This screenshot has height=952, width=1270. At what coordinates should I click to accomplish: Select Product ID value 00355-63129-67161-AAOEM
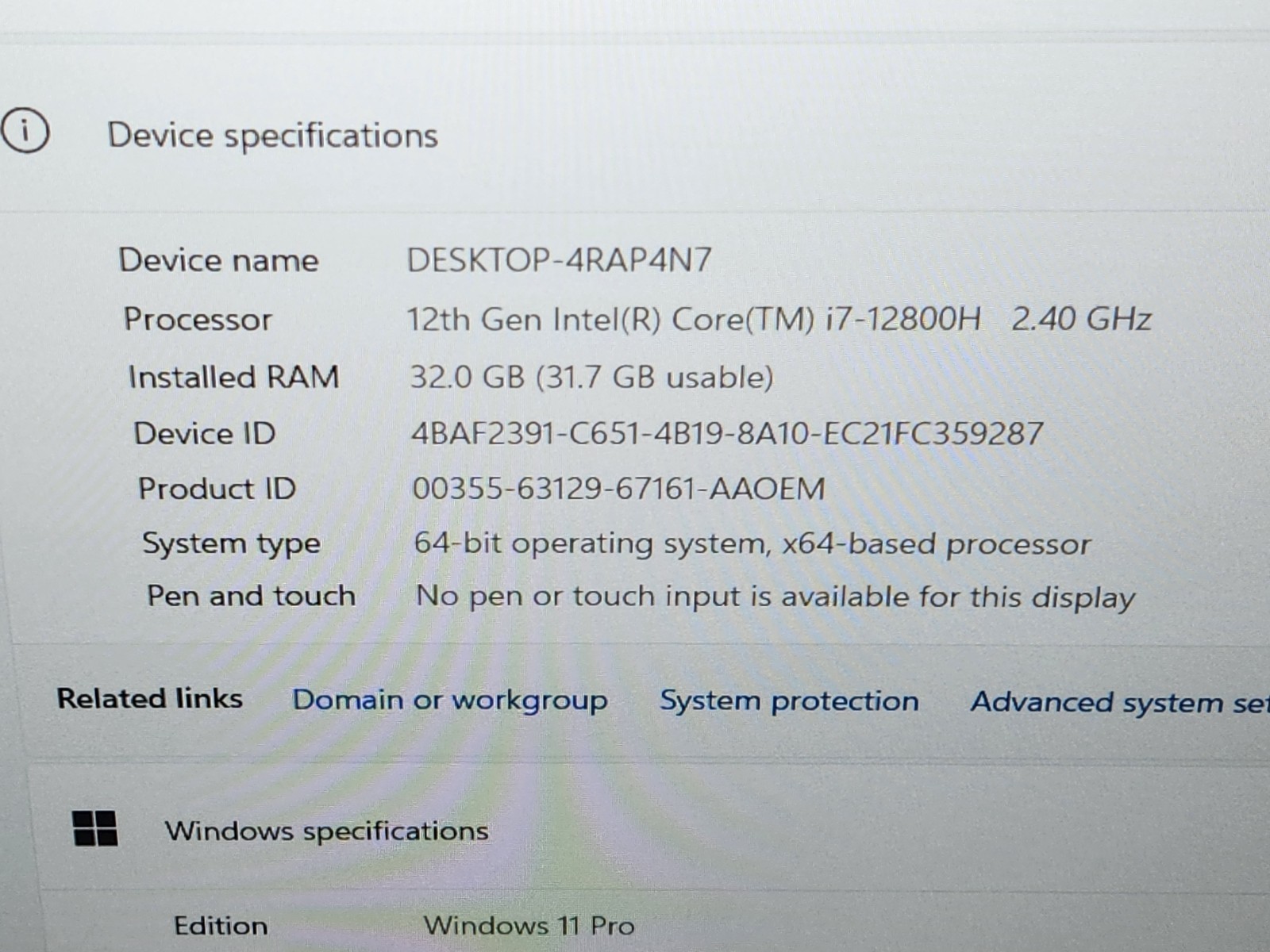(x=618, y=488)
